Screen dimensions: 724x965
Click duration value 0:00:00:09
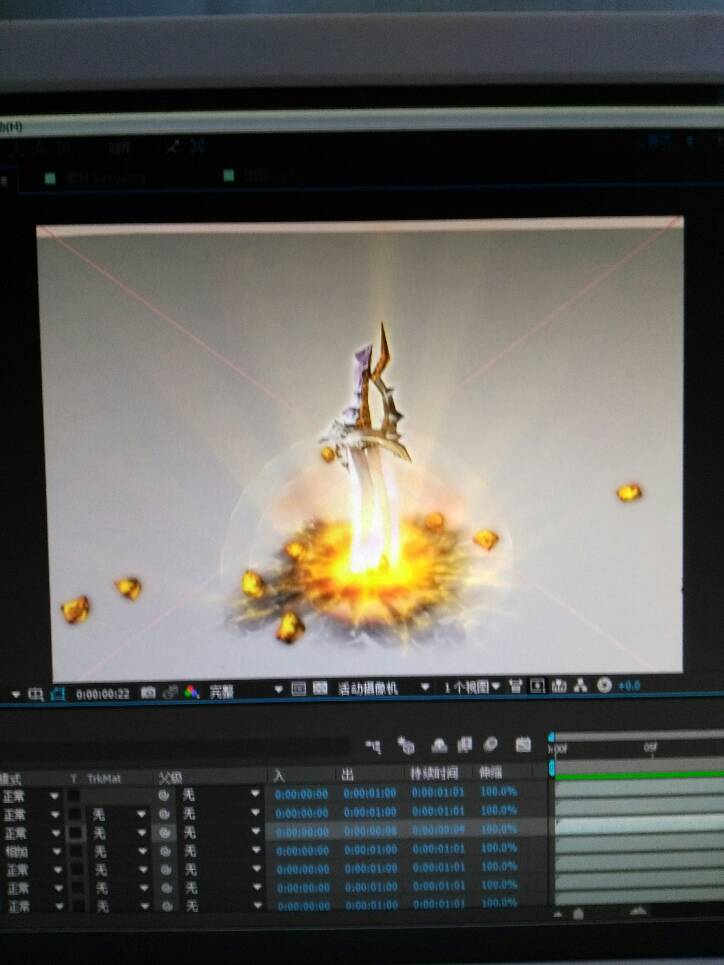(438, 830)
